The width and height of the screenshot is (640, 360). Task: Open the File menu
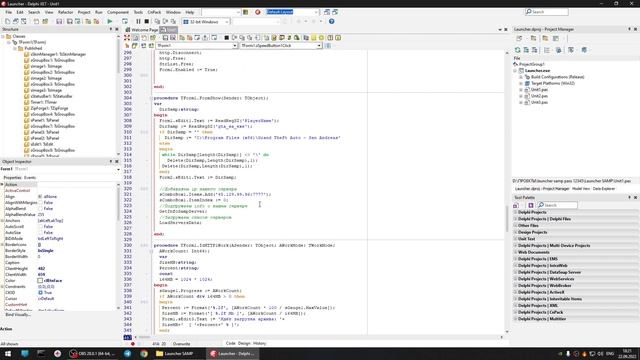9,12
